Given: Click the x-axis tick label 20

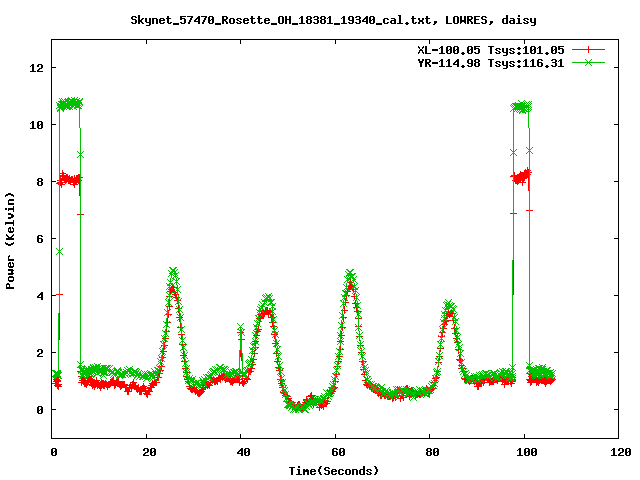Looking at the screenshot, I should [149, 452].
